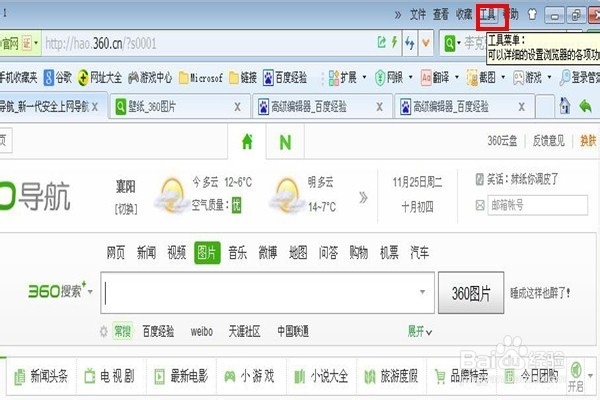The width and height of the screenshot is (600, 400).
Task: Click the skin shirt icon
Action: [x=532, y=15]
